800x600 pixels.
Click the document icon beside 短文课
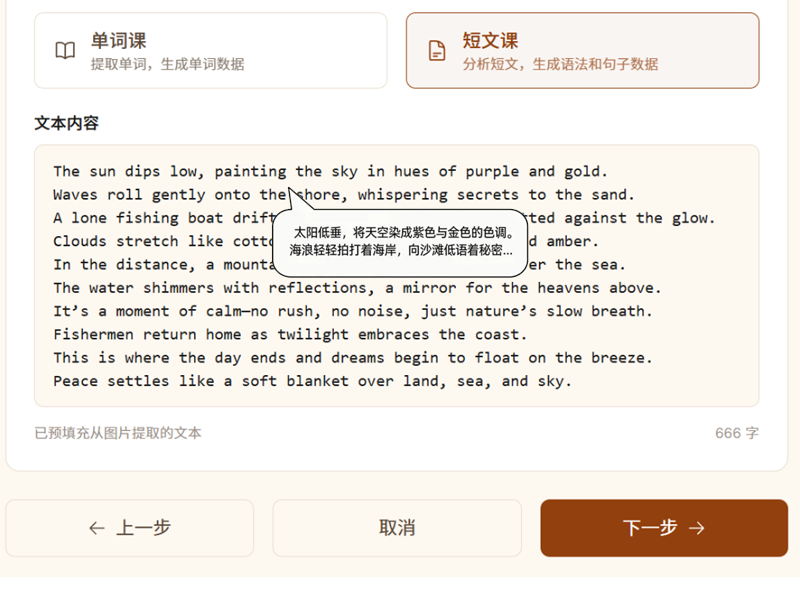coord(437,51)
